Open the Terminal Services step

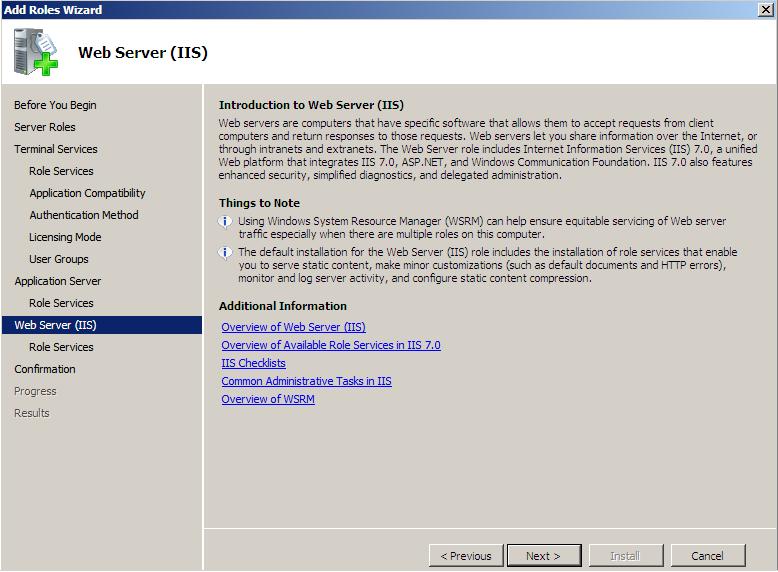point(56,149)
